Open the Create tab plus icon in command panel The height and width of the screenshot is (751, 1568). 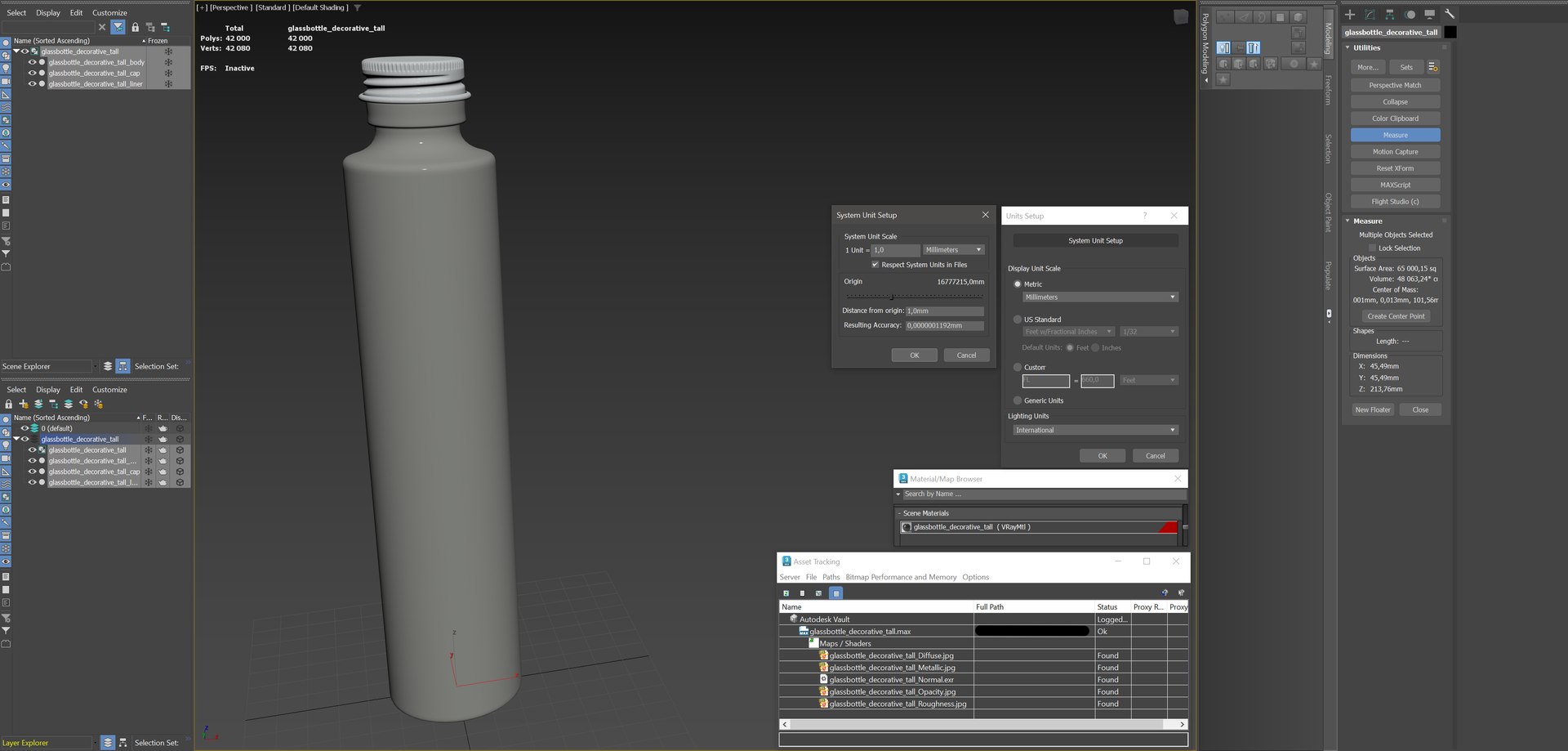[x=1350, y=14]
